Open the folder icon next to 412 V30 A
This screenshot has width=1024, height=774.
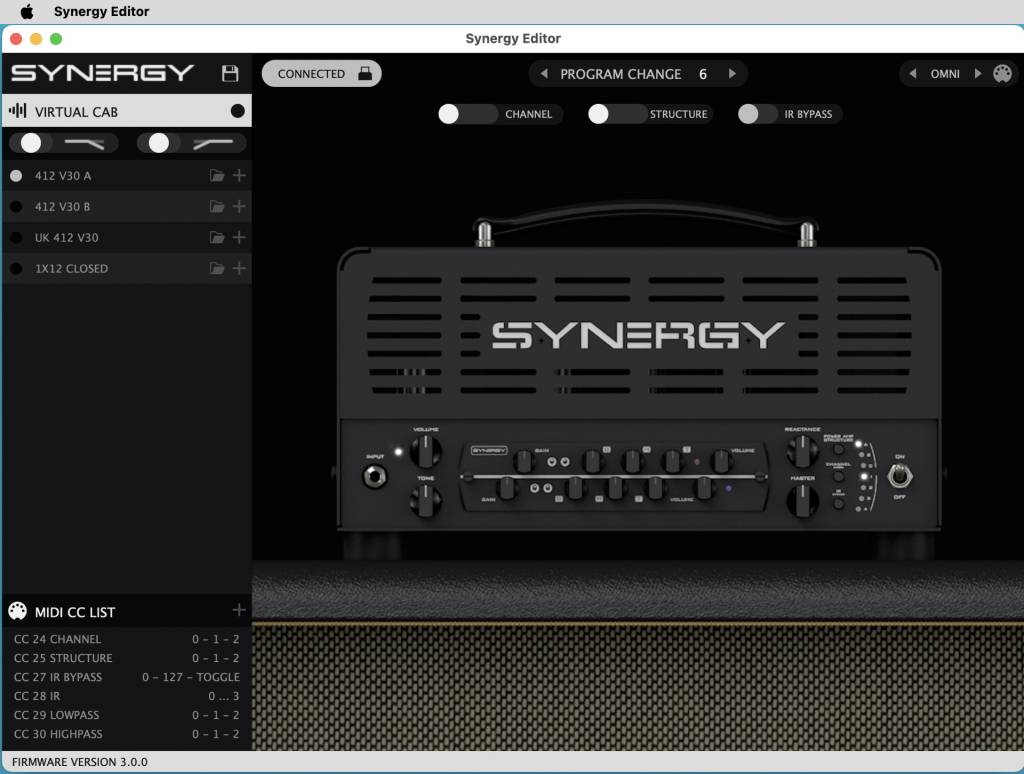[218, 175]
